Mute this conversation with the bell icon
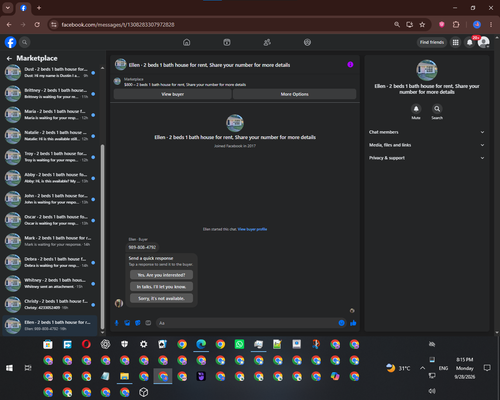The width and height of the screenshot is (500, 400). pos(416,109)
